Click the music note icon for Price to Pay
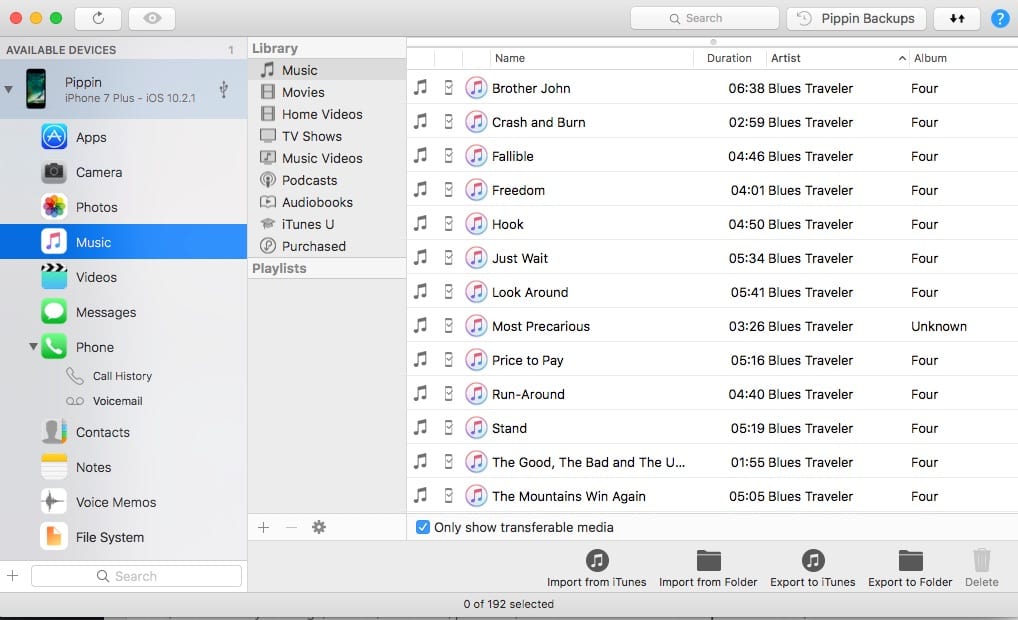The height and width of the screenshot is (620, 1018). 421,360
